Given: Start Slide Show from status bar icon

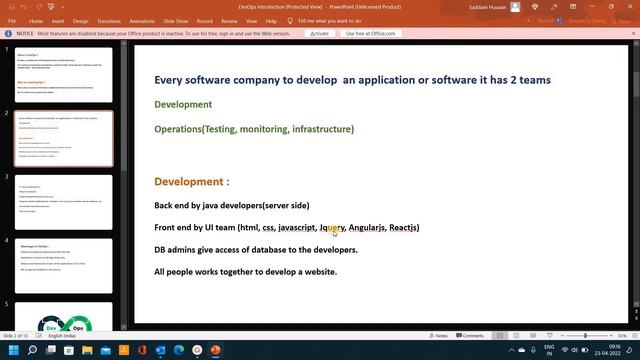Looking at the screenshot, I should 550,336.
